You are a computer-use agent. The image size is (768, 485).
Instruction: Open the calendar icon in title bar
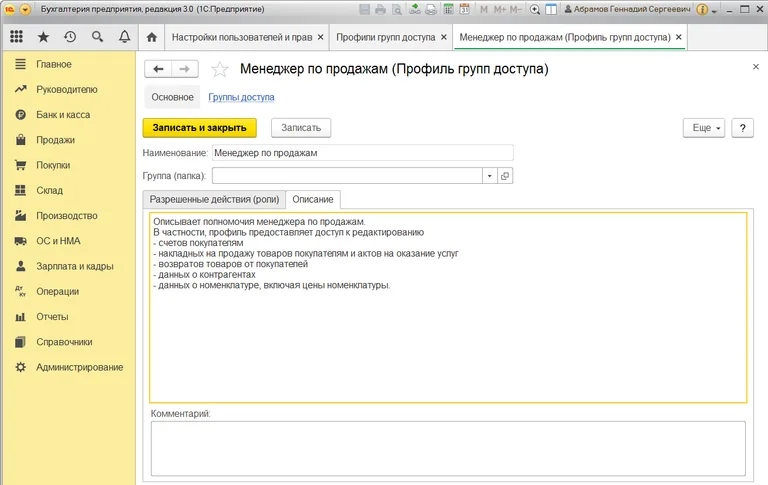[x=465, y=9]
